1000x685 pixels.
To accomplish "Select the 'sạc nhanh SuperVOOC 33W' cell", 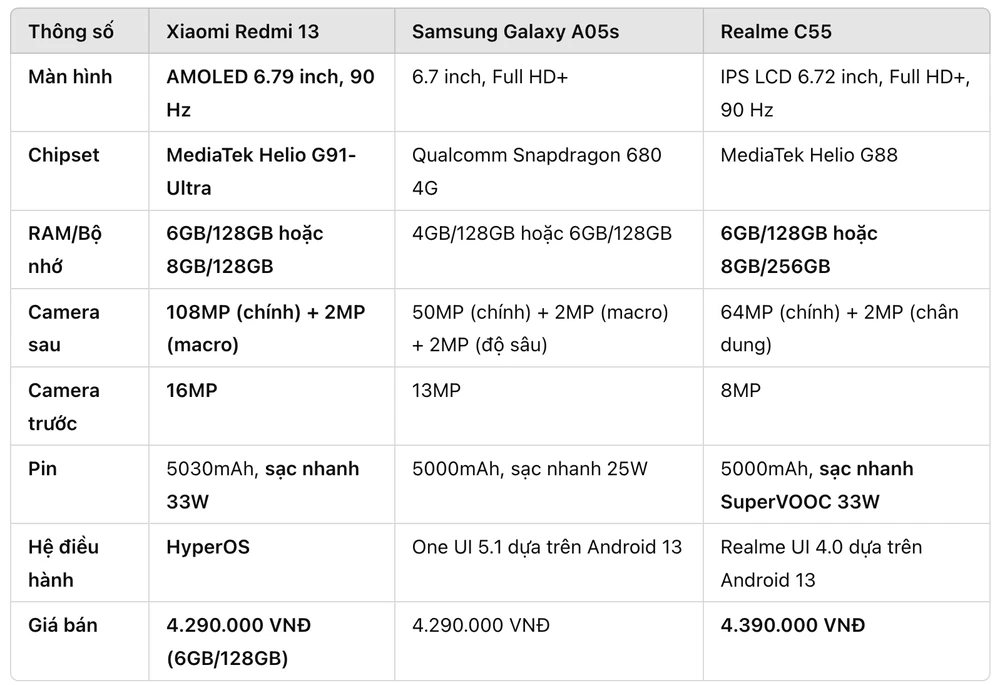I will click(x=816, y=485).
